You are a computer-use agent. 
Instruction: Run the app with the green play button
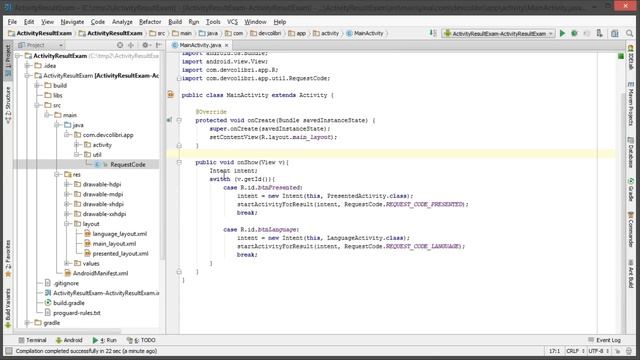coord(562,33)
